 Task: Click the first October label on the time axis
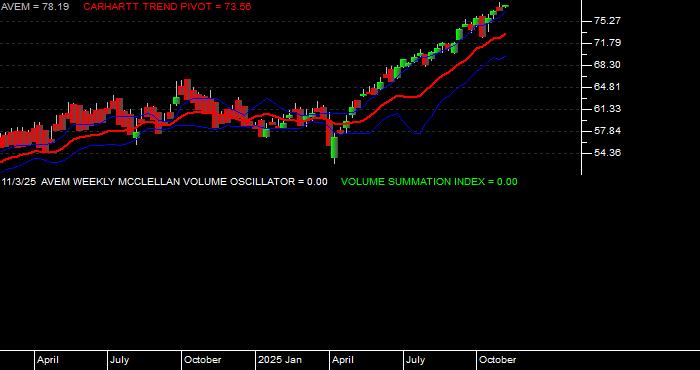(203, 360)
